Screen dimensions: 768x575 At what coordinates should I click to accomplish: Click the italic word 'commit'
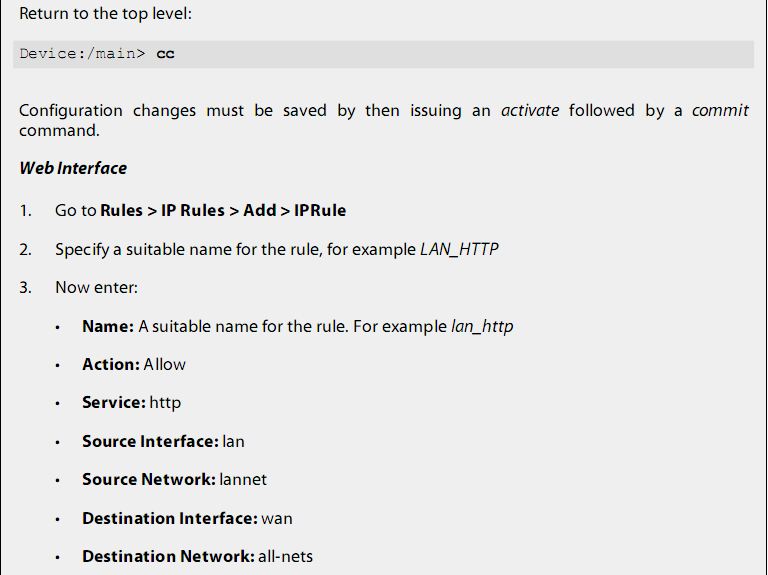(x=720, y=110)
